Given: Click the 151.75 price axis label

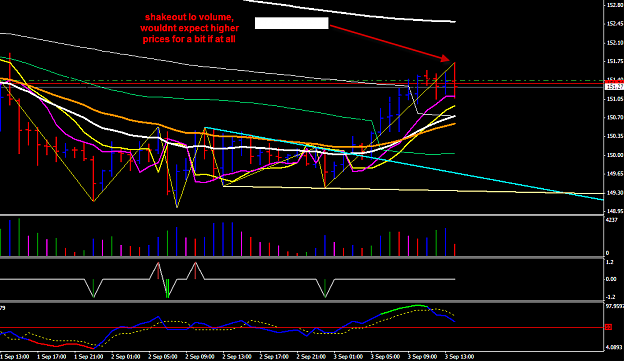Looking at the screenshot, I should click(615, 61).
